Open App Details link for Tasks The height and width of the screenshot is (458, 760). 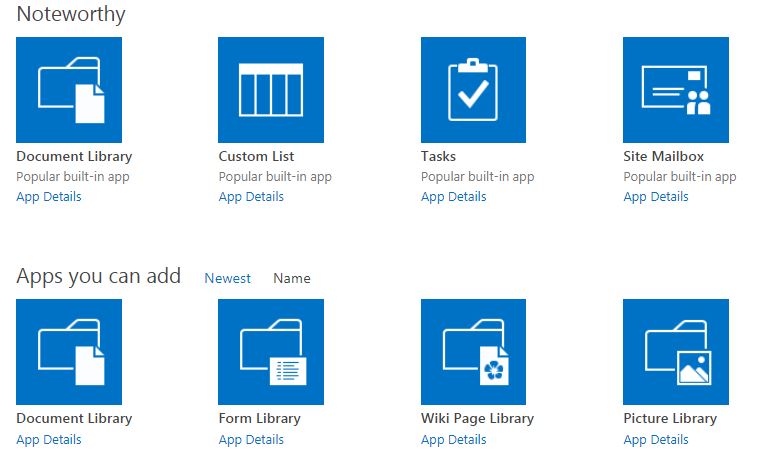click(x=453, y=197)
